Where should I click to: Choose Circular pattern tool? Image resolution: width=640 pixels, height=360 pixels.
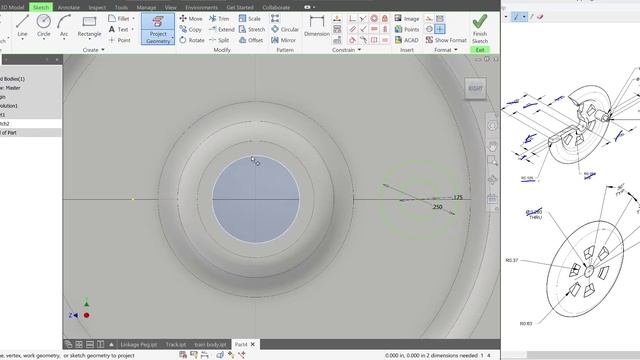(x=284, y=29)
